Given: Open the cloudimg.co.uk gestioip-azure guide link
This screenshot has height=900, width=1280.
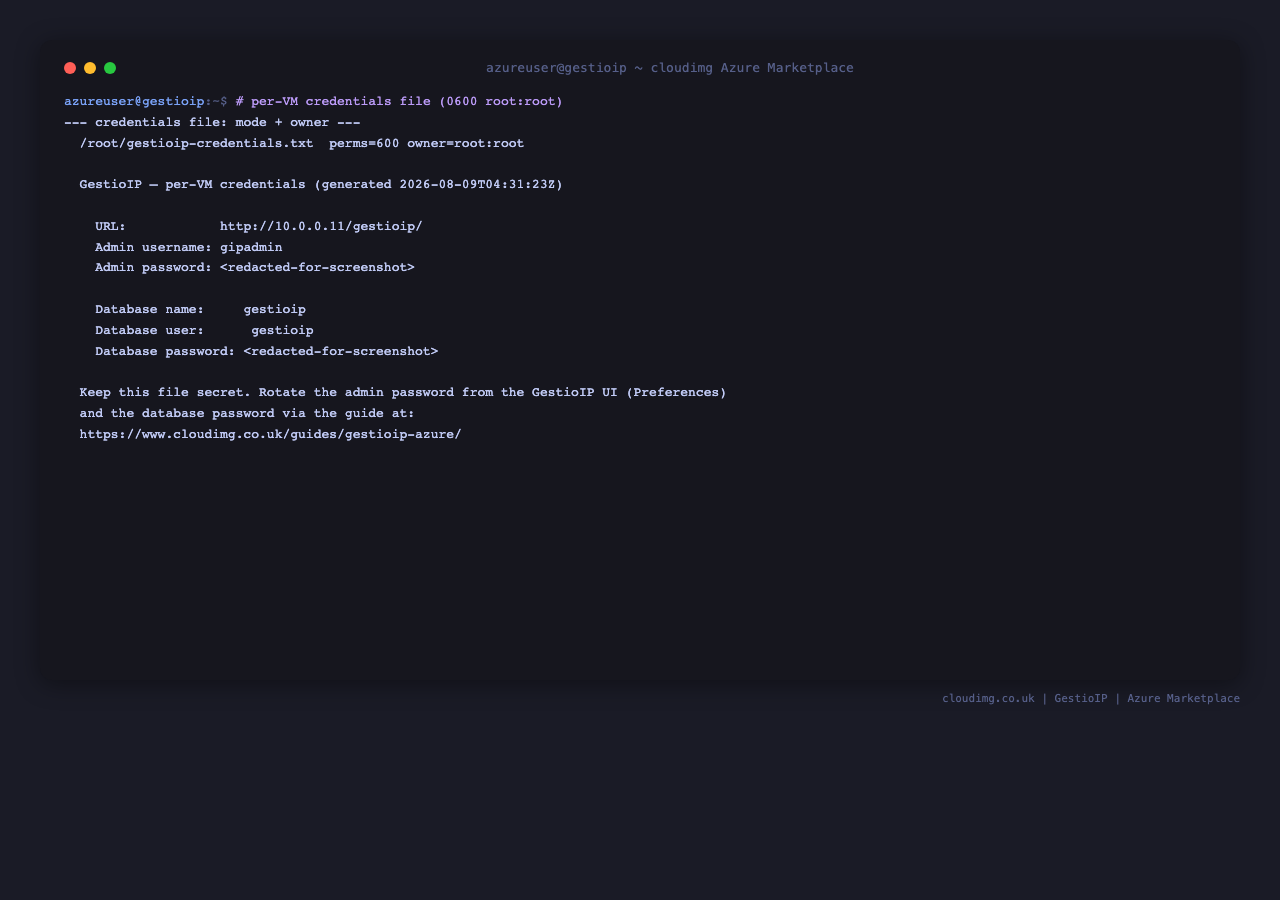Looking at the screenshot, I should [x=270, y=435].
